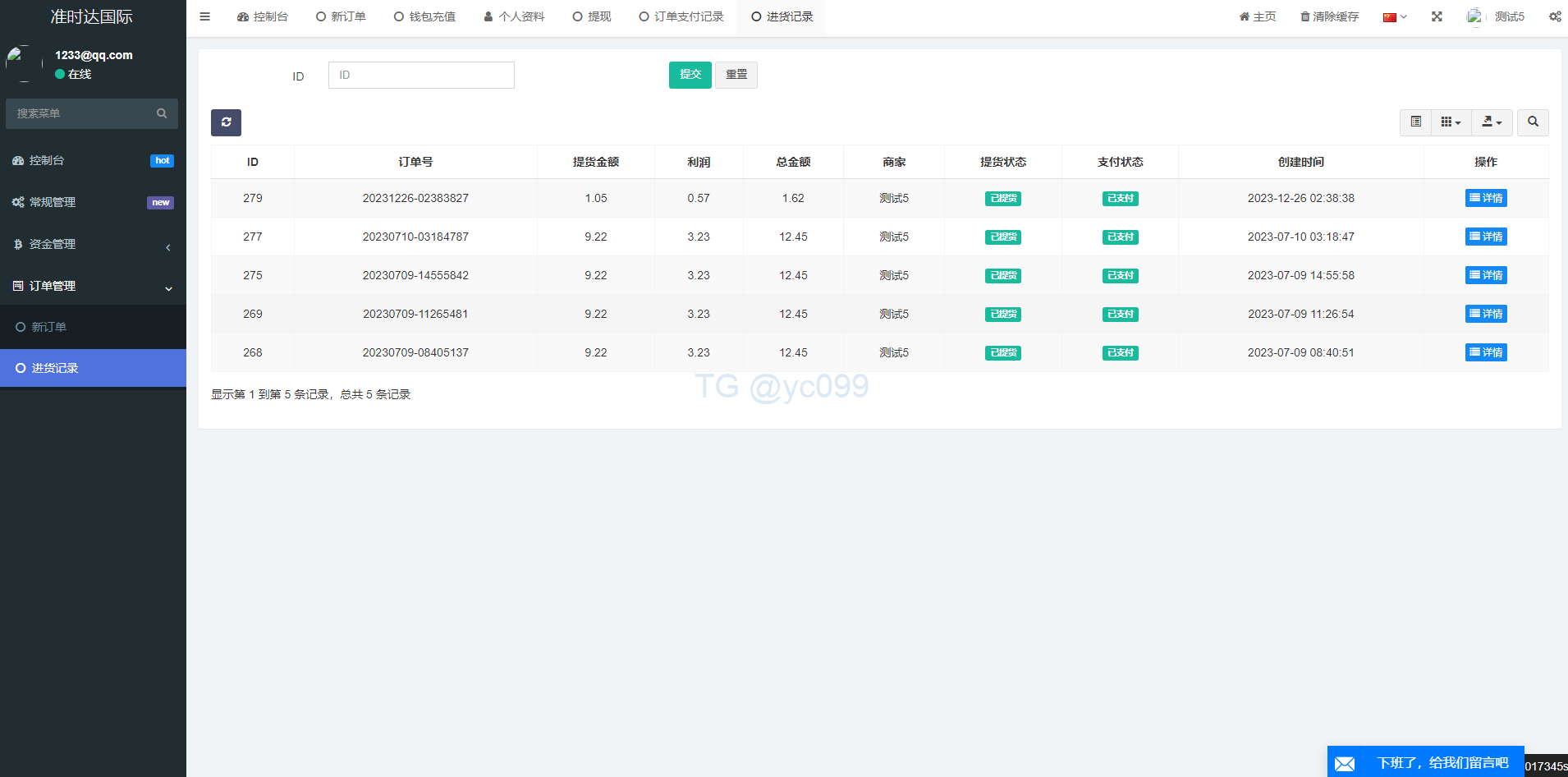Click inside the ID search input field

420,75
